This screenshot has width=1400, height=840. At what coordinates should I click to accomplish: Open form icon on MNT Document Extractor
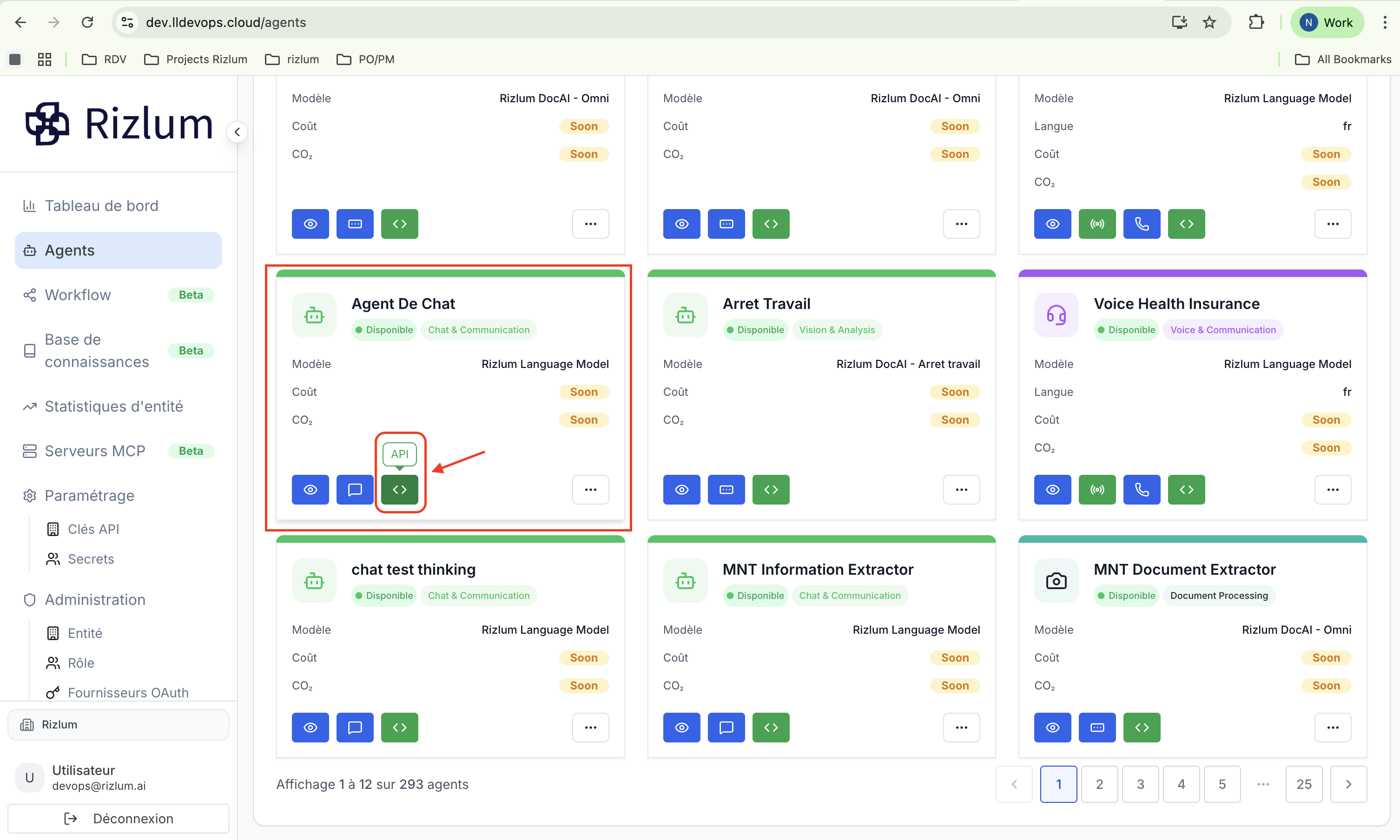click(1097, 727)
